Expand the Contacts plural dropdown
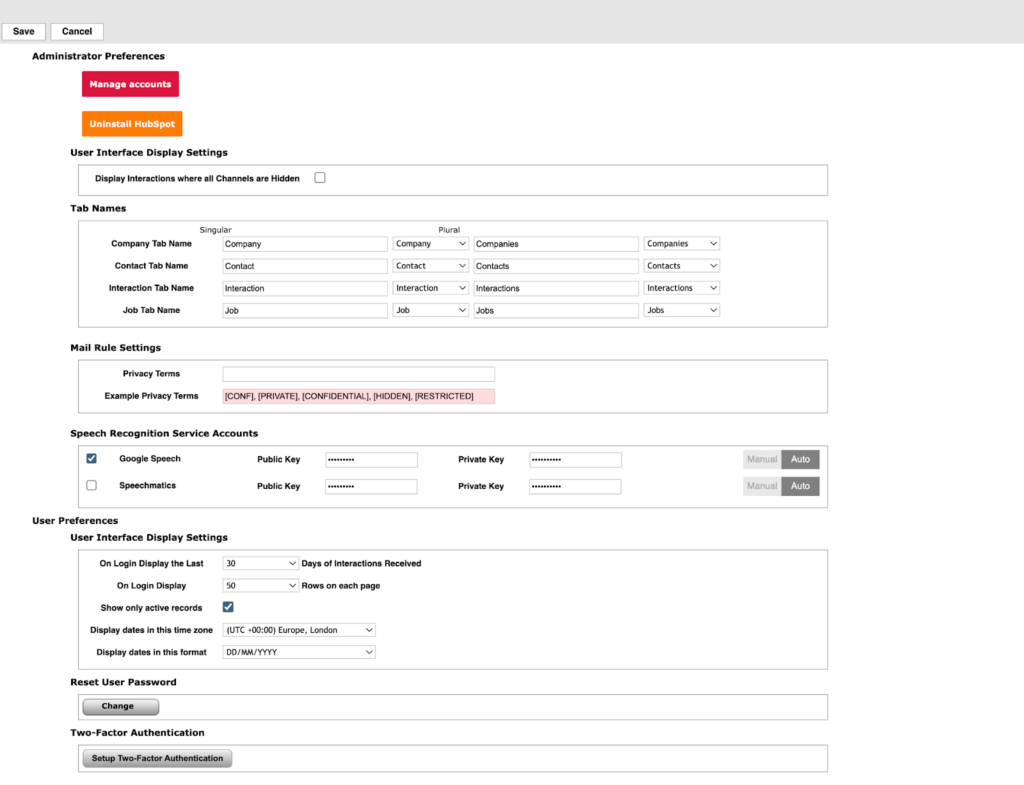Image resolution: width=1024 pixels, height=785 pixels. [681, 266]
